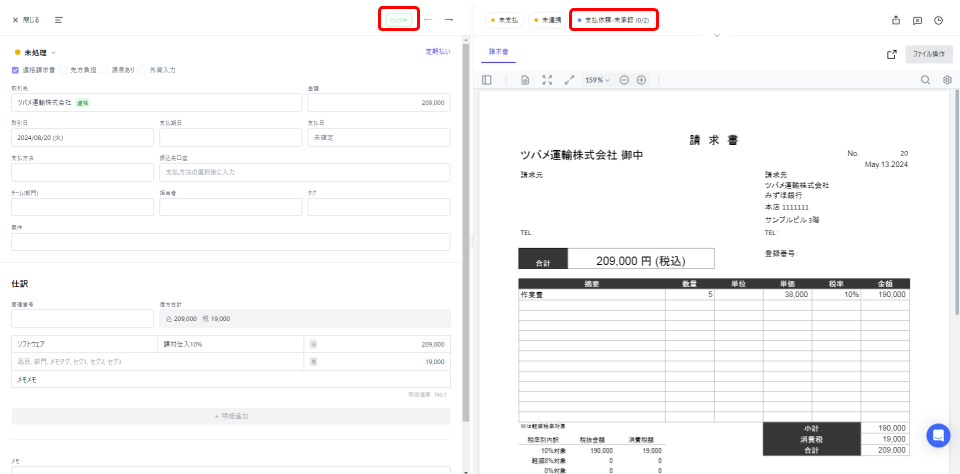The width and height of the screenshot is (960, 474).
Task: Click the 支払期日 date field
Action: 230,137
